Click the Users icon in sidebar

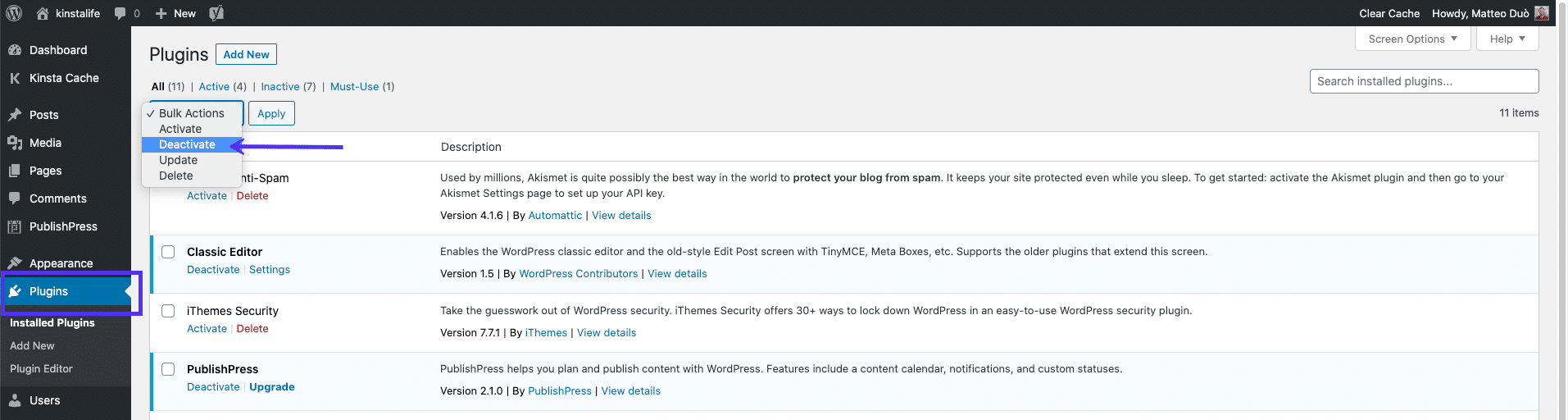click(x=15, y=400)
